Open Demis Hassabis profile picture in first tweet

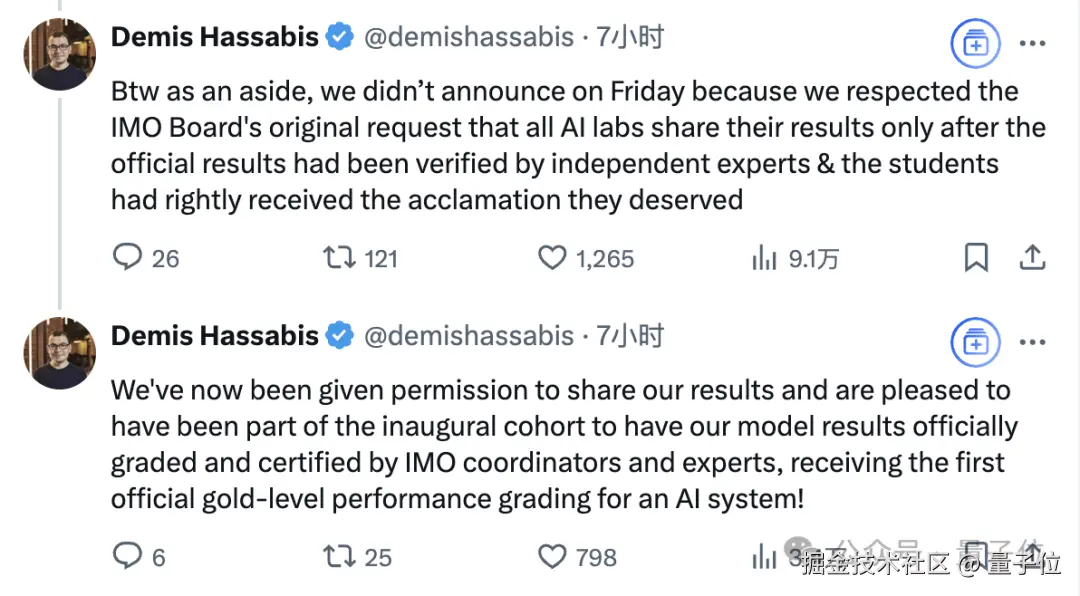click(60, 54)
